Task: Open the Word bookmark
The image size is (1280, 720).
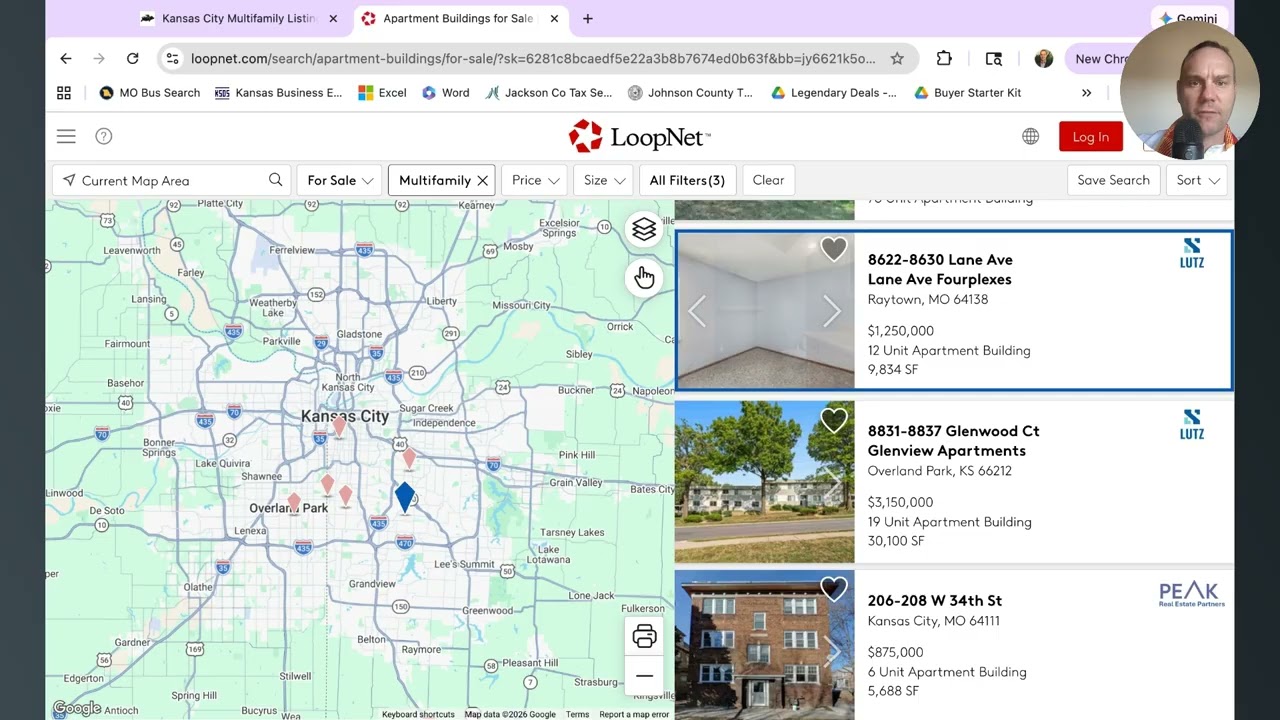Action: (445, 93)
